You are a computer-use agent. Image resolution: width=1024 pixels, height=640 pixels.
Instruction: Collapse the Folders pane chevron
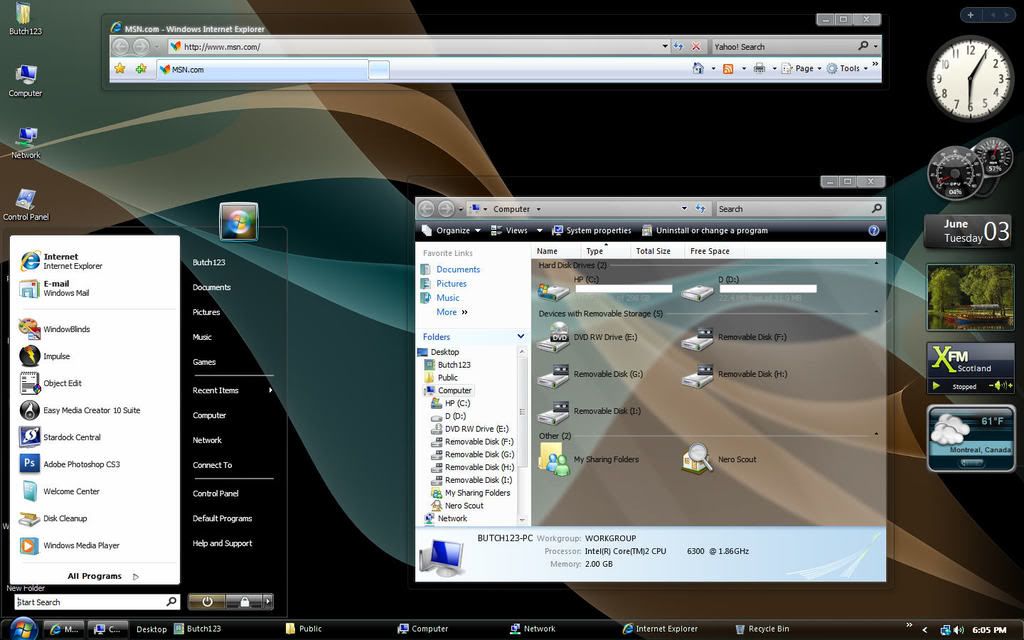[x=520, y=336]
